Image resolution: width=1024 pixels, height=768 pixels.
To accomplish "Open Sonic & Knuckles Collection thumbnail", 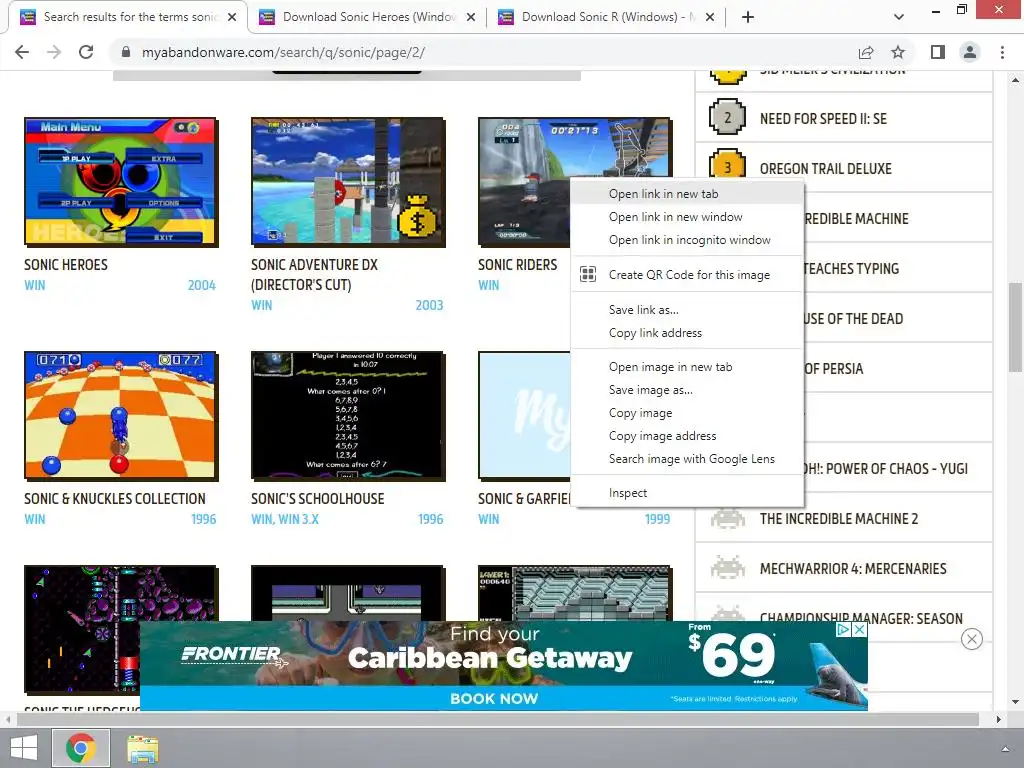I will 121,415.
